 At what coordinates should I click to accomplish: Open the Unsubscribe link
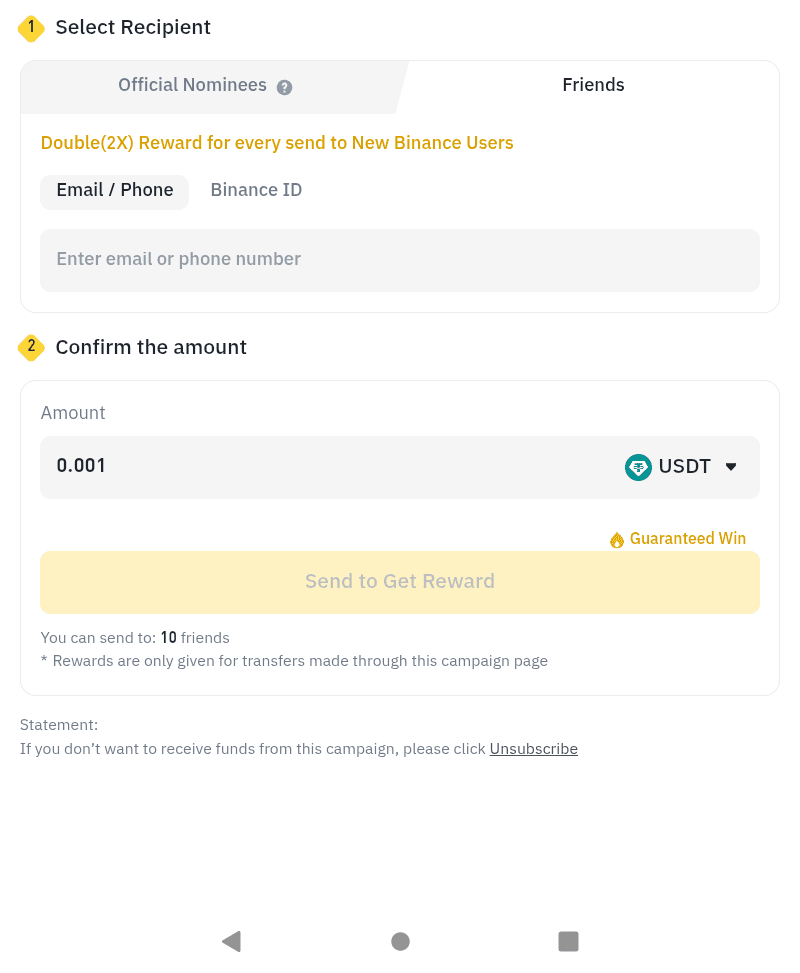534,749
